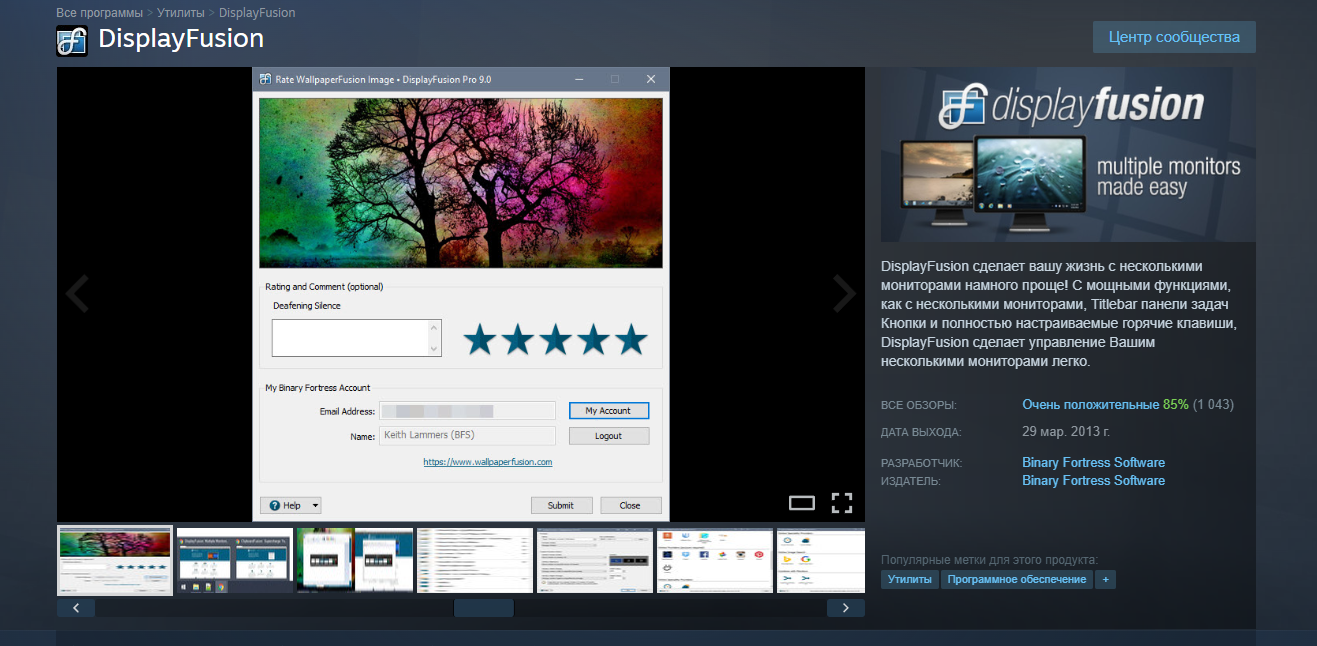Open the sixth thumbnail with app icons
The image size is (1317, 646).
point(715,561)
